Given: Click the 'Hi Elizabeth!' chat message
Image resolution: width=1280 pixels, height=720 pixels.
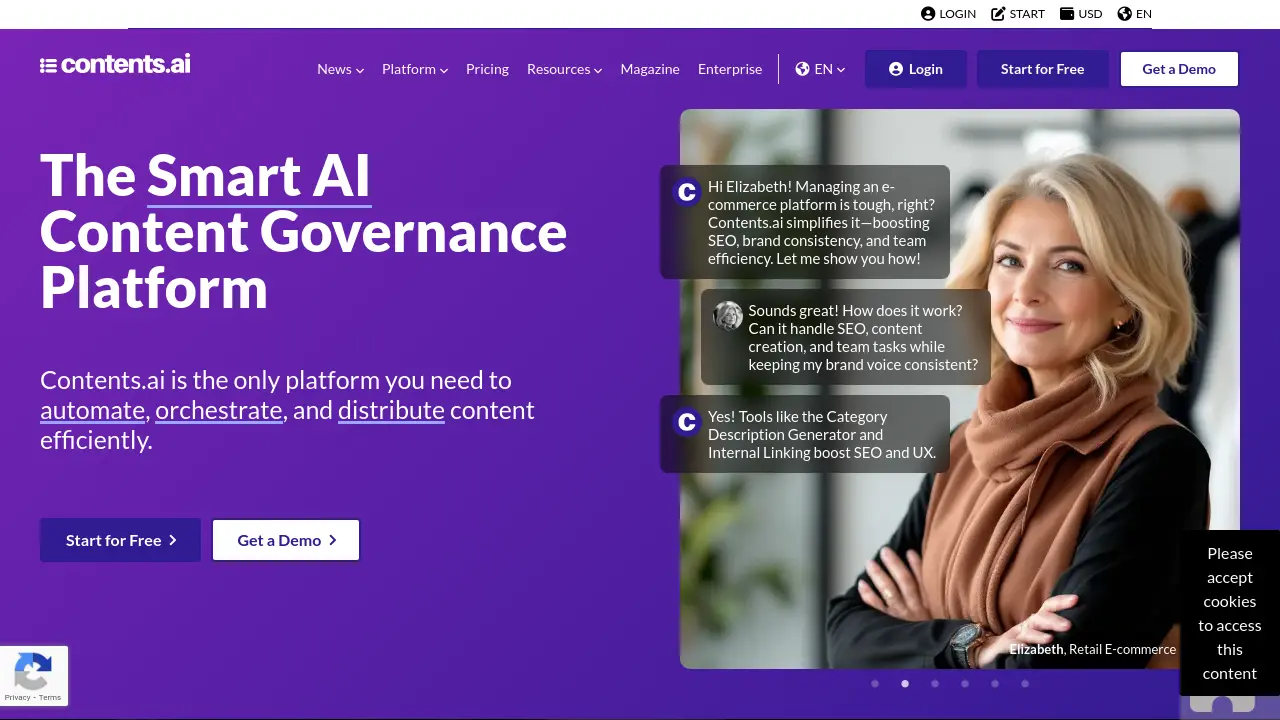Looking at the screenshot, I should pyautogui.click(x=805, y=222).
